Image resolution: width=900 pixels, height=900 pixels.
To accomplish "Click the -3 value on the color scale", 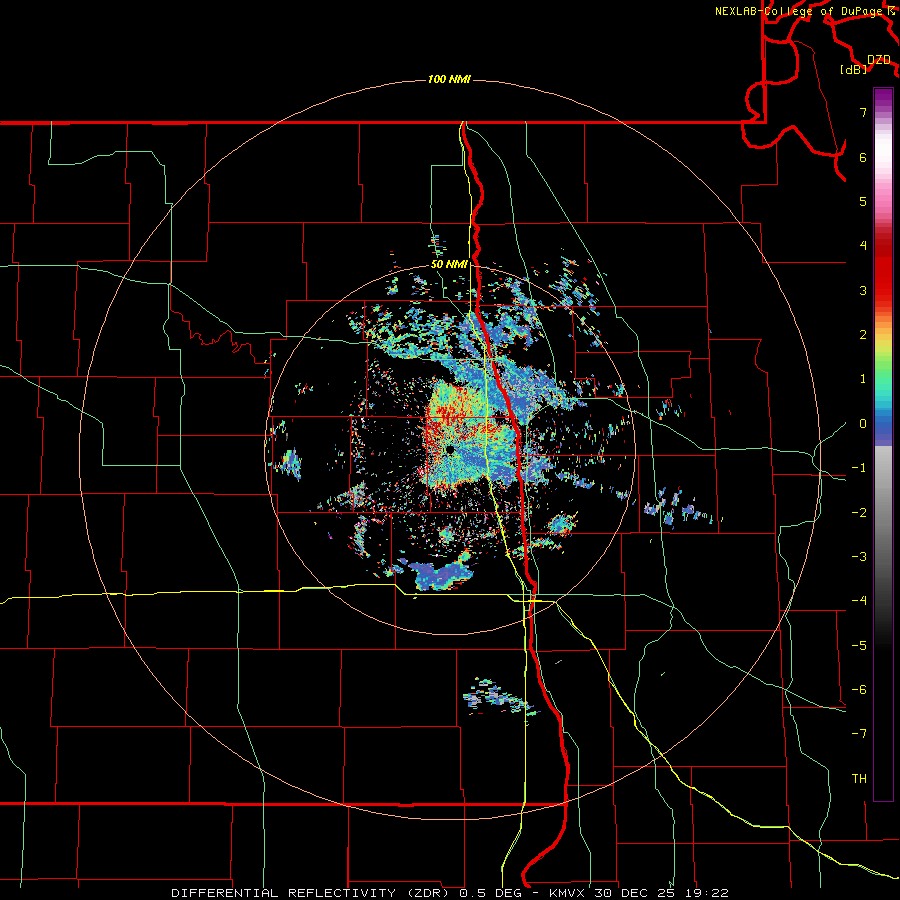I will 859,557.
